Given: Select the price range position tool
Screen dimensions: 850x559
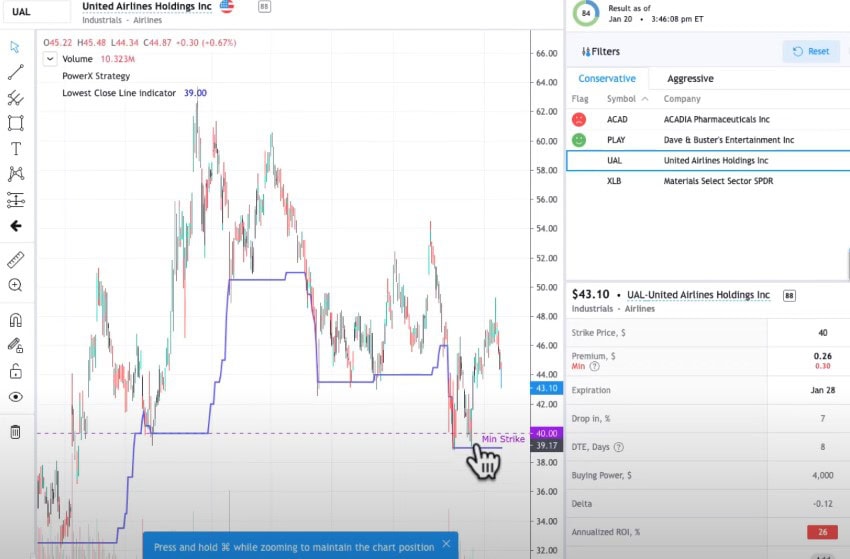Looking at the screenshot, I should click(15, 200).
